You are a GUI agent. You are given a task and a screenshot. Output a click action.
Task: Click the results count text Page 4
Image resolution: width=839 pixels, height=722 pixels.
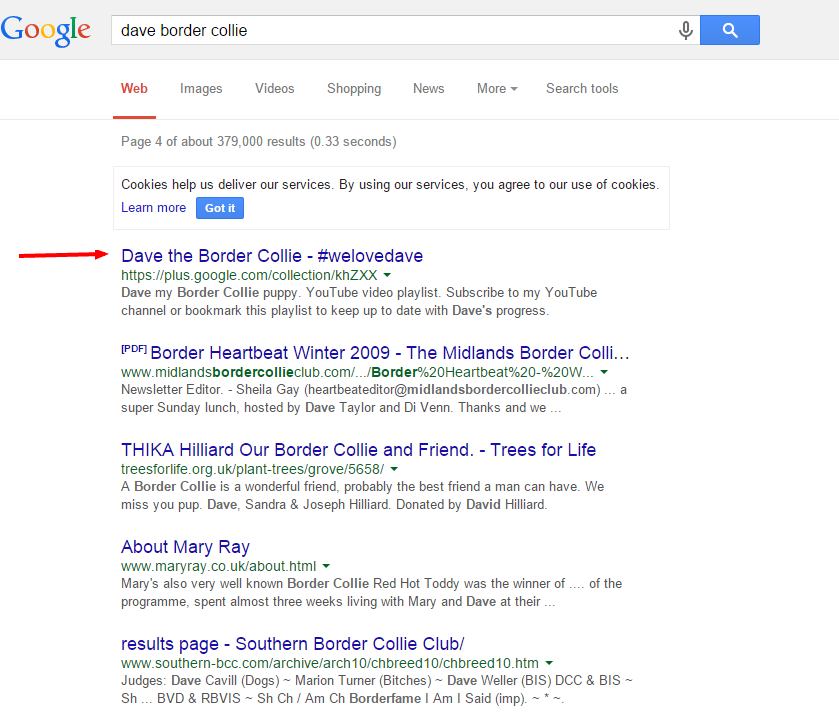coord(258,141)
